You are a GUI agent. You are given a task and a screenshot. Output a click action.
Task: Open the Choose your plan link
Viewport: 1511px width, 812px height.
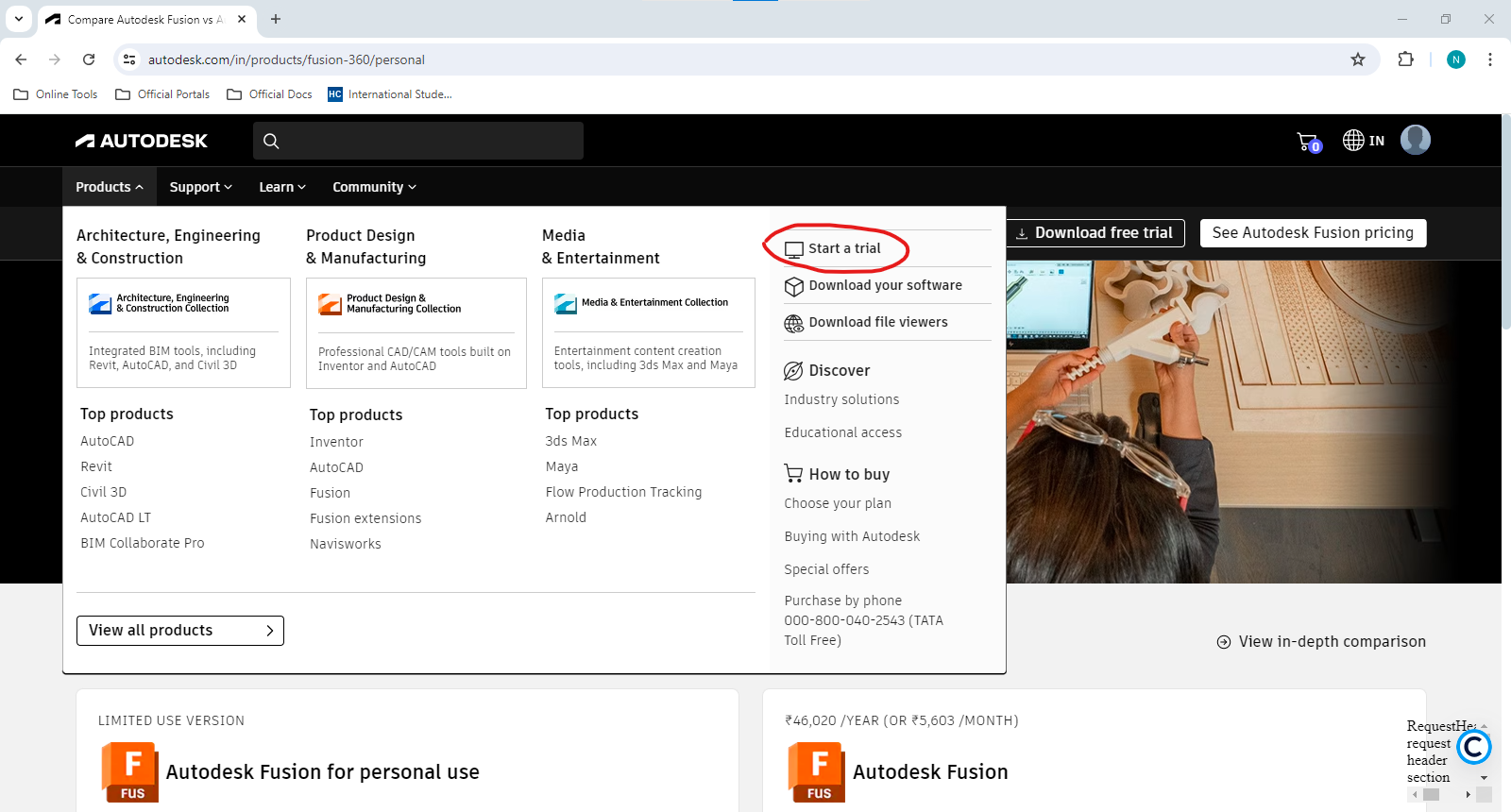click(x=838, y=503)
